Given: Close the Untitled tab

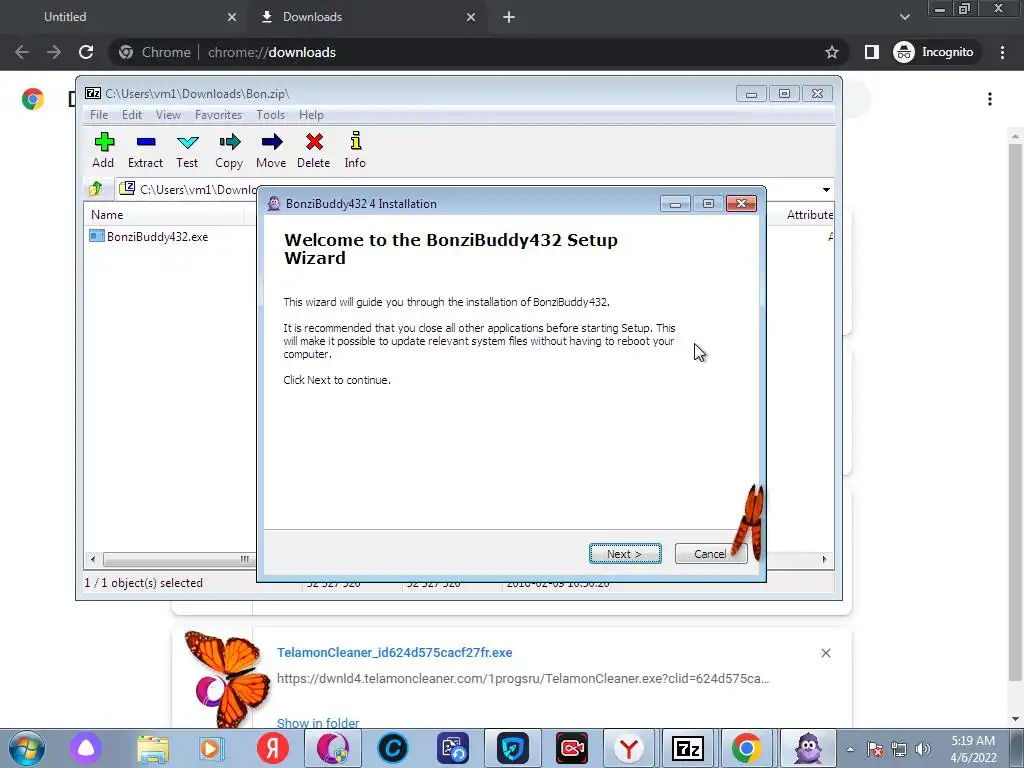Looking at the screenshot, I should tap(232, 17).
